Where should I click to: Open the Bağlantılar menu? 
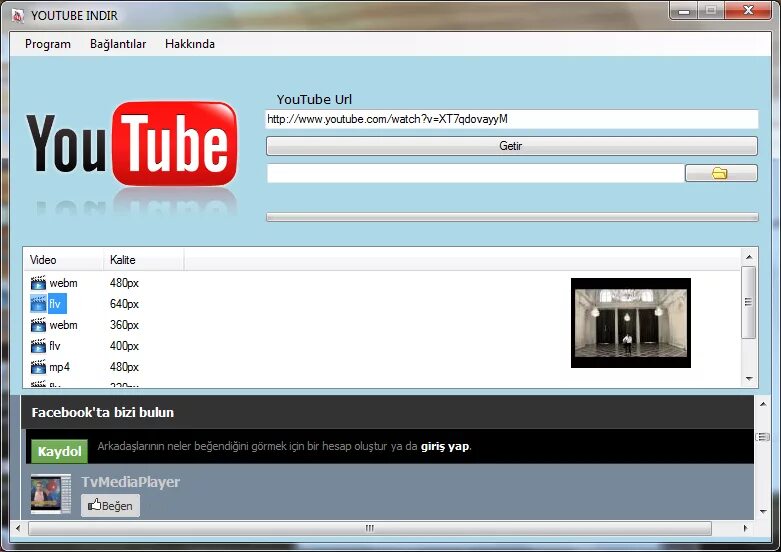coord(118,44)
